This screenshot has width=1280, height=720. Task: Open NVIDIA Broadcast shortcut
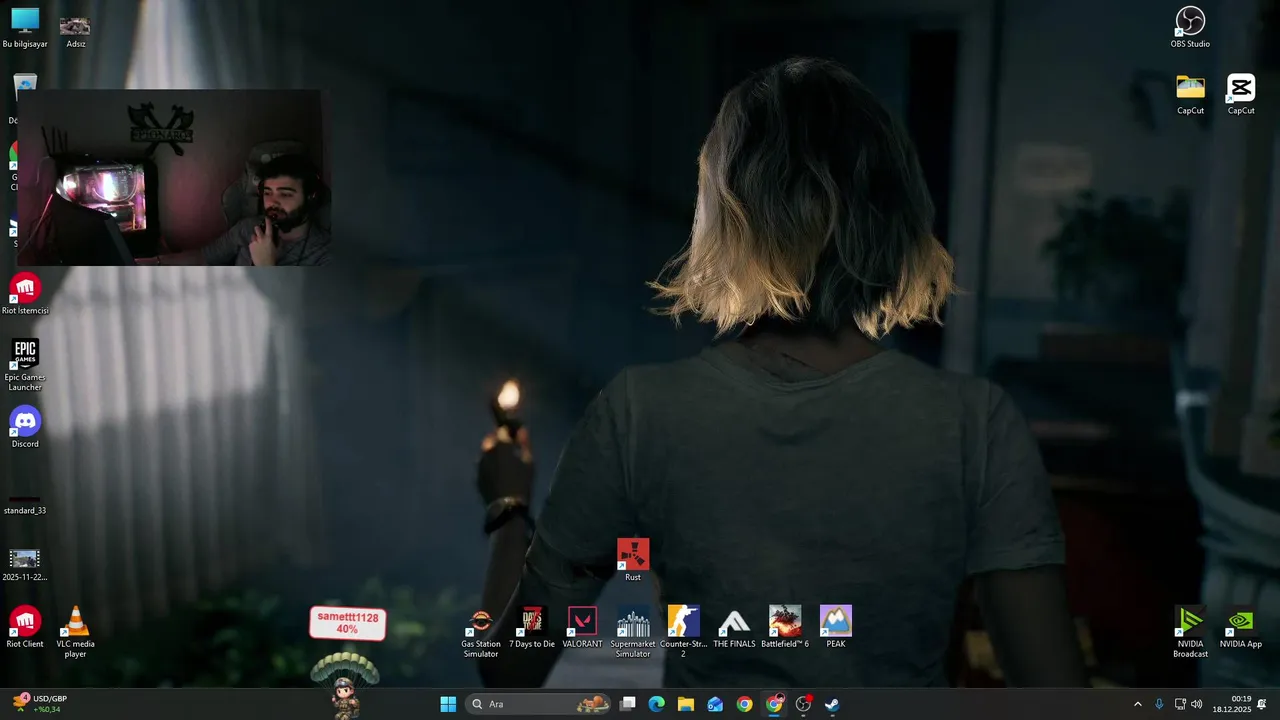point(1190,632)
